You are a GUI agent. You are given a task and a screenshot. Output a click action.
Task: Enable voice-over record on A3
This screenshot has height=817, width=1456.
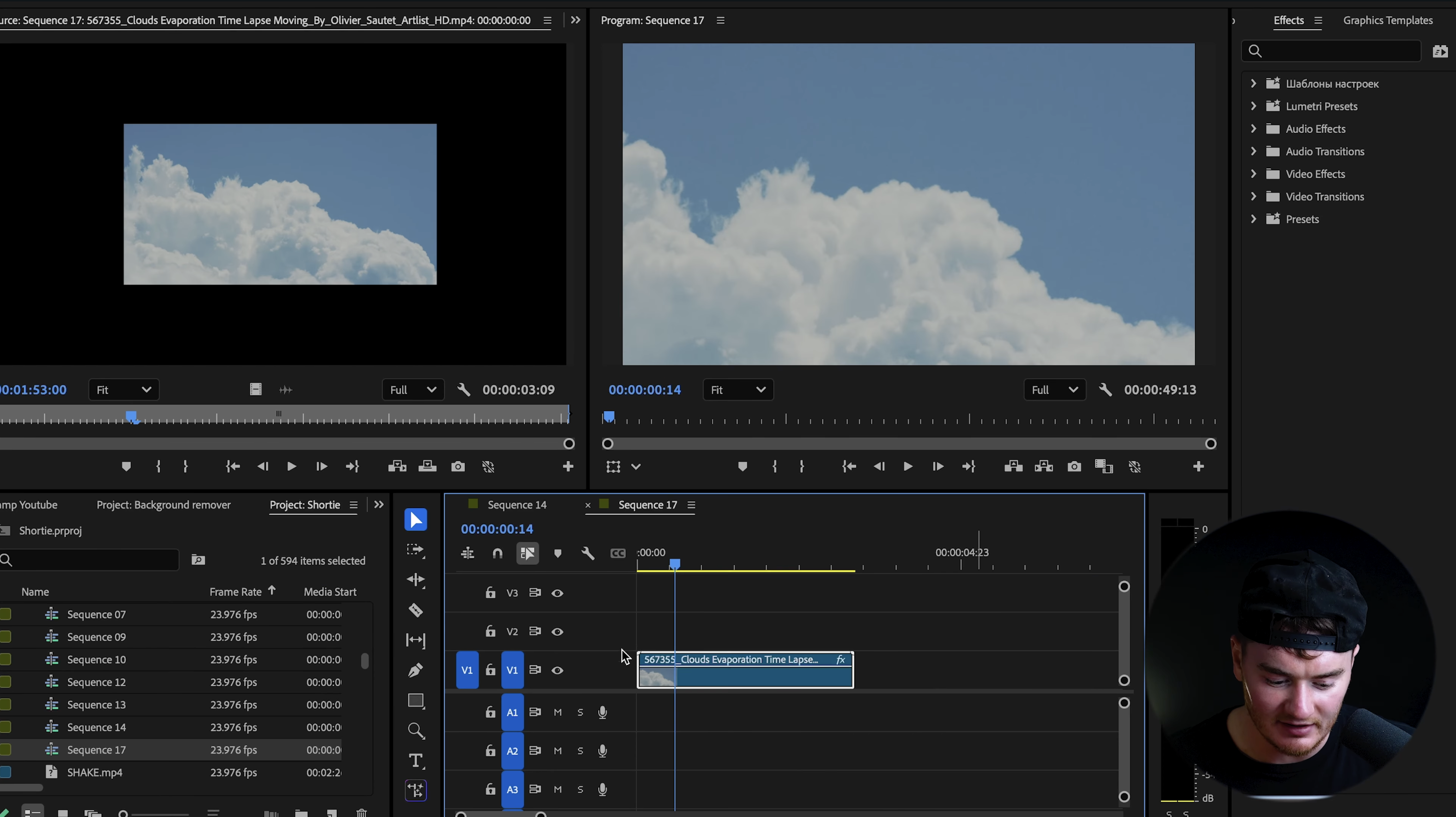603,789
